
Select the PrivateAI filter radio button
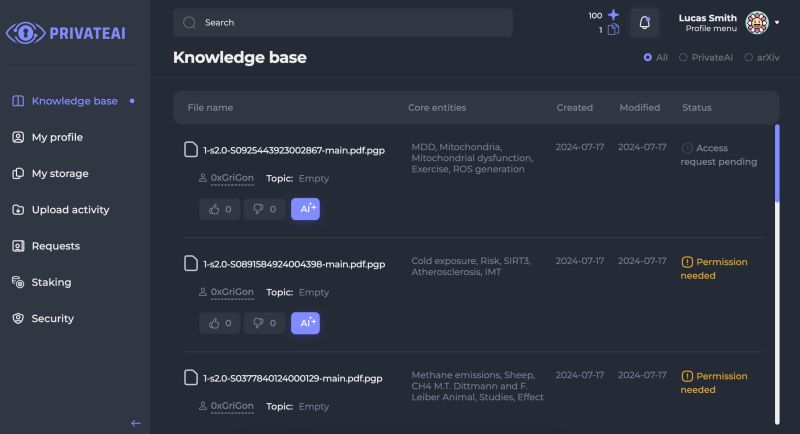pyautogui.click(x=683, y=58)
